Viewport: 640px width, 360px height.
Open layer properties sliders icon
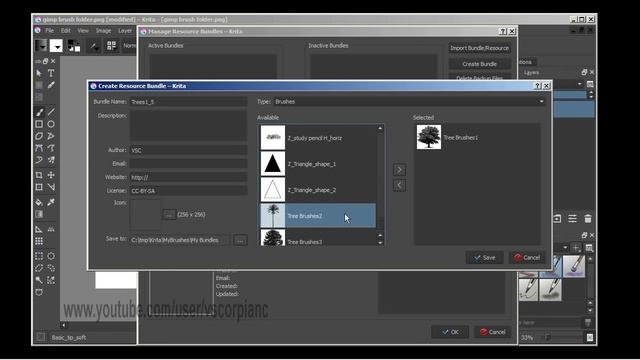click(x=572, y=219)
